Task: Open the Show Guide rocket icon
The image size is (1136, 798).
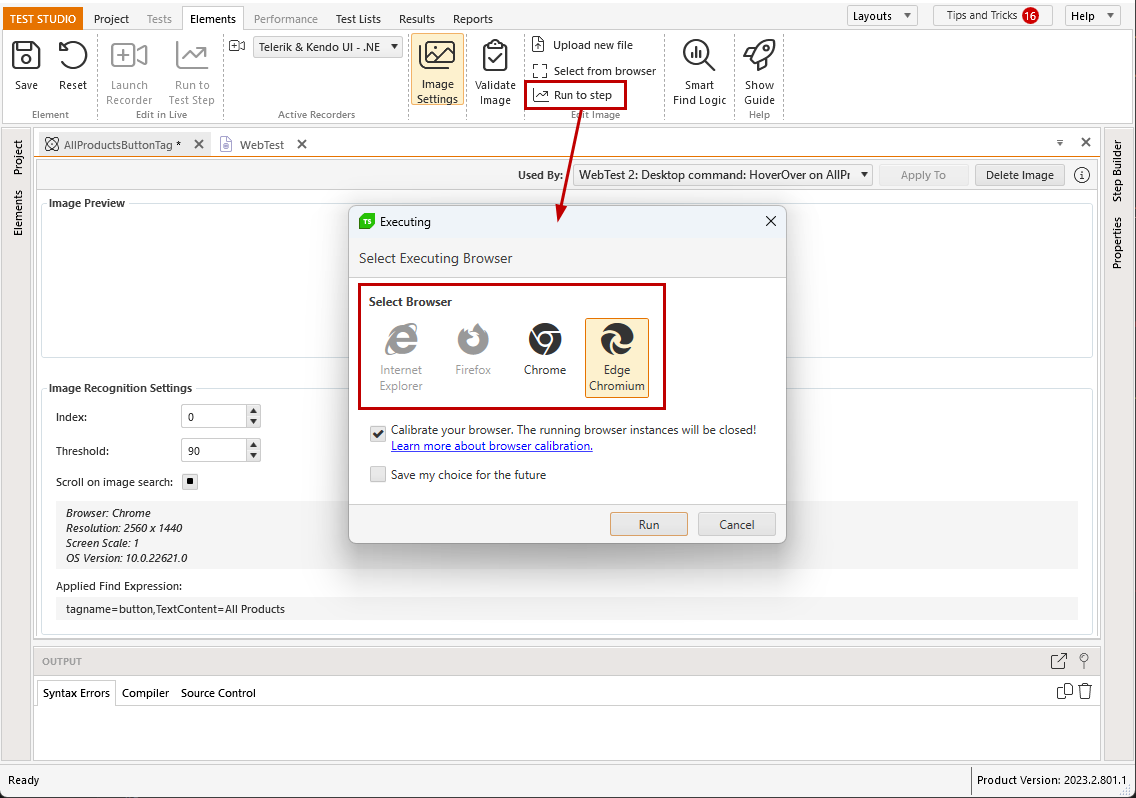Action: click(x=759, y=56)
